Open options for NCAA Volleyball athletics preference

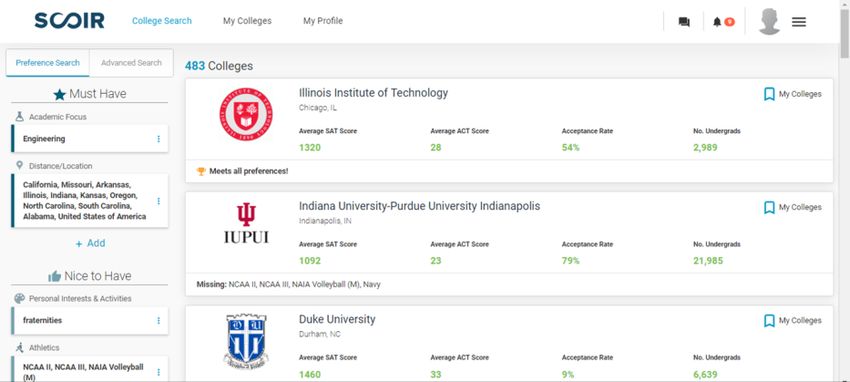(x=158, y=372)
